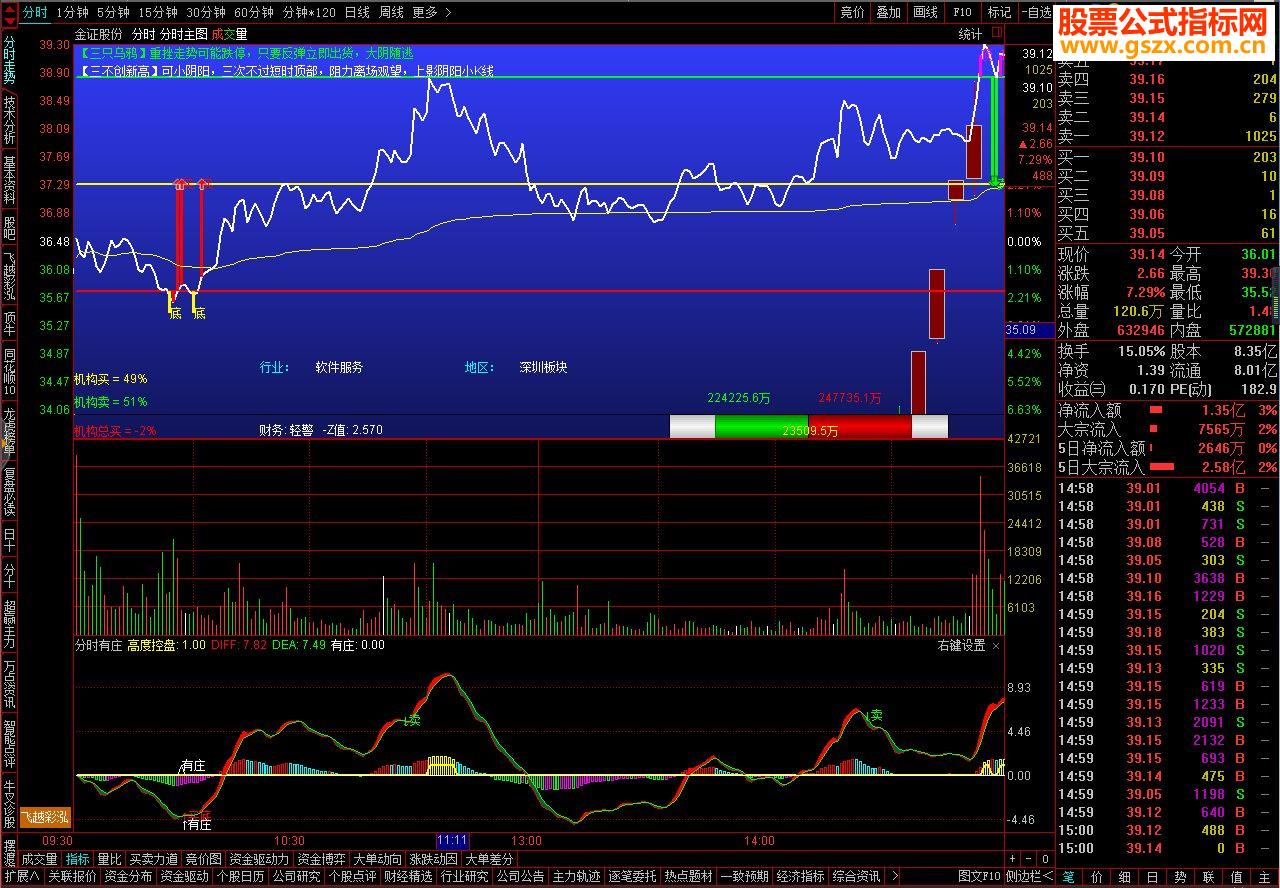Click the 标记 mark button

click(999, 12)
